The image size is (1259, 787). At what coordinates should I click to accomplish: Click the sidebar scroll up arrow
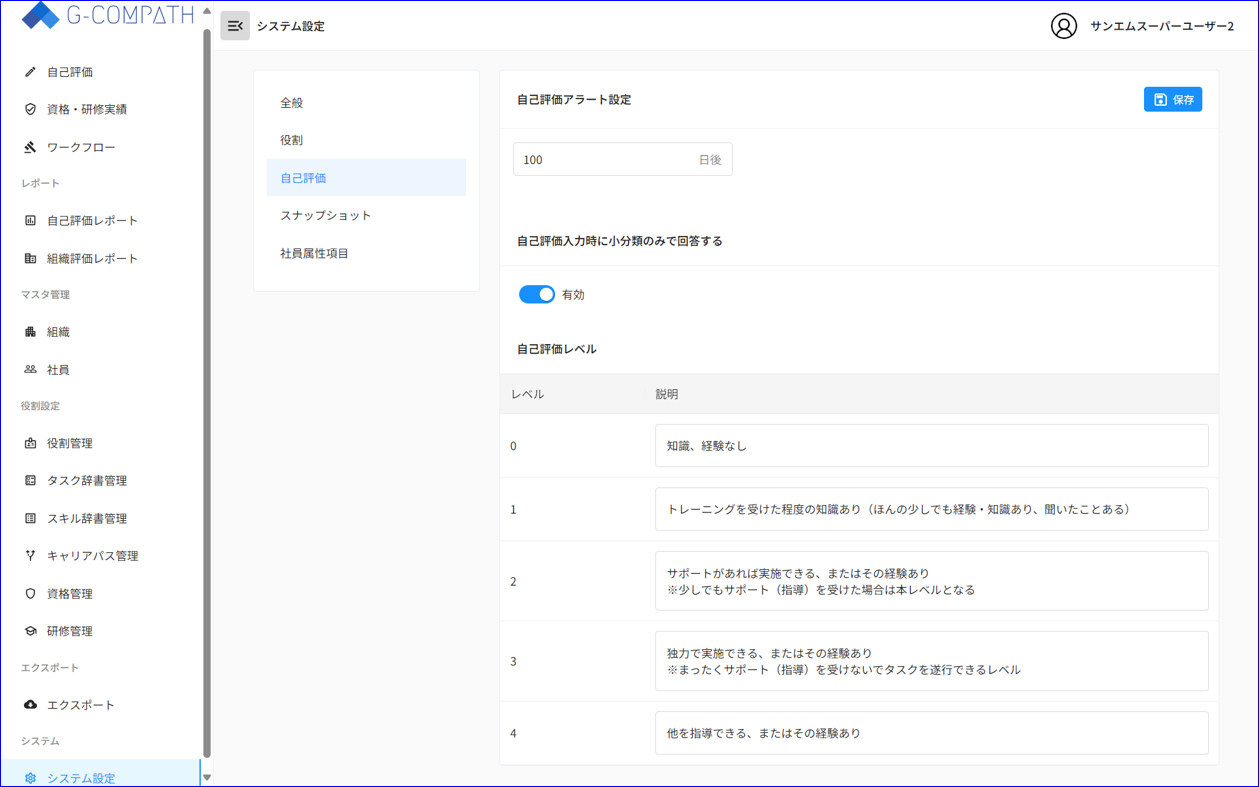[x=207, y=11]
